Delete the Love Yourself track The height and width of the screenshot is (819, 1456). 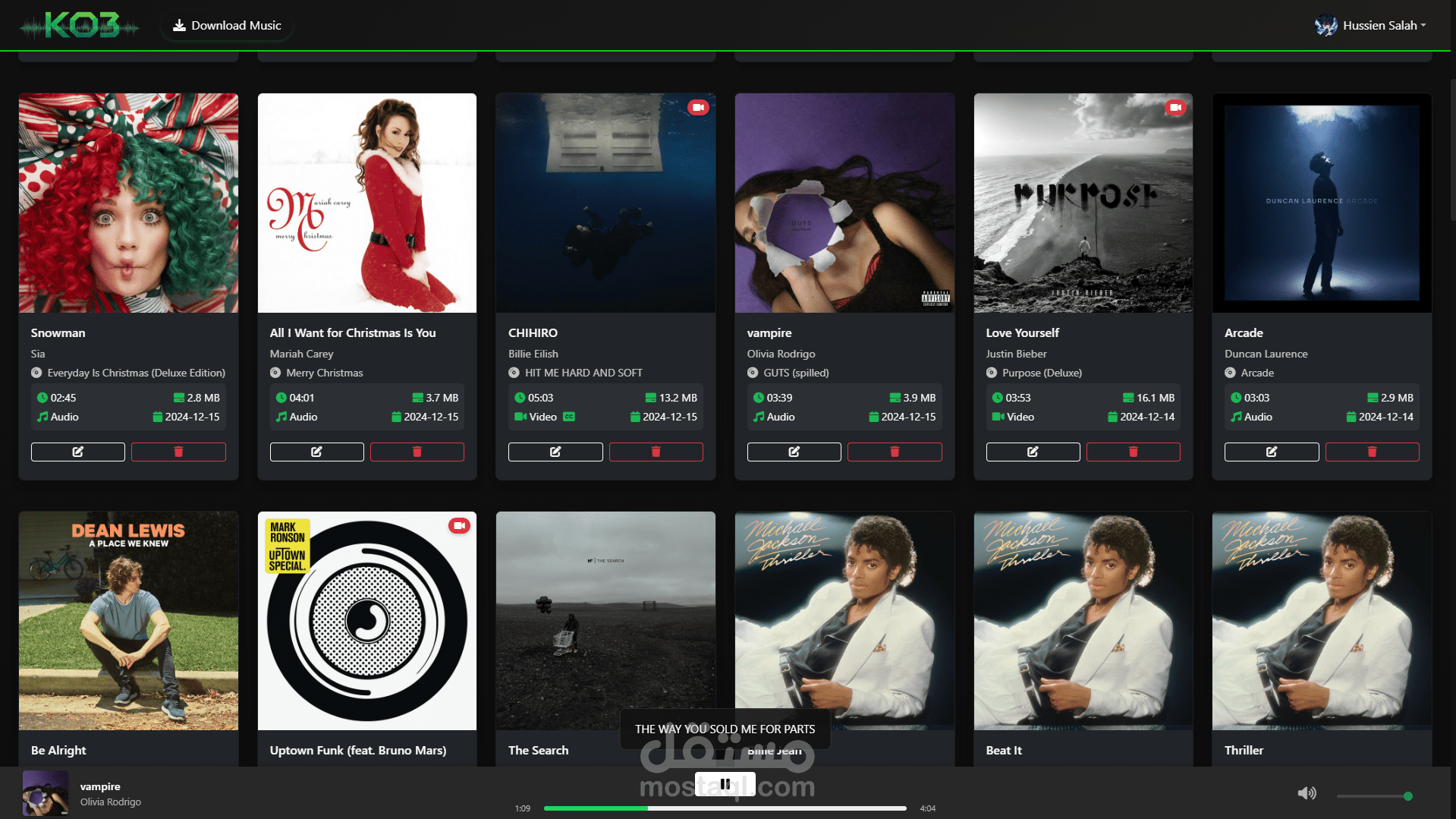point(1133,452)
